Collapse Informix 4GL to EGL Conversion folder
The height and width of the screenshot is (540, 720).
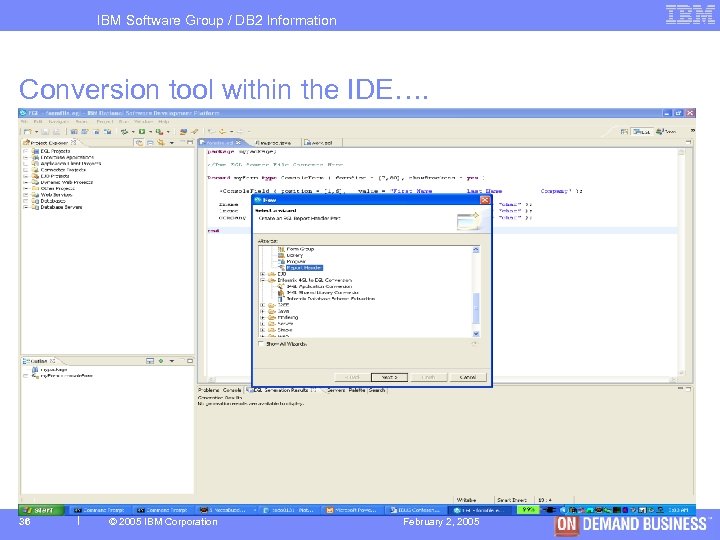[x=263, y=280]
